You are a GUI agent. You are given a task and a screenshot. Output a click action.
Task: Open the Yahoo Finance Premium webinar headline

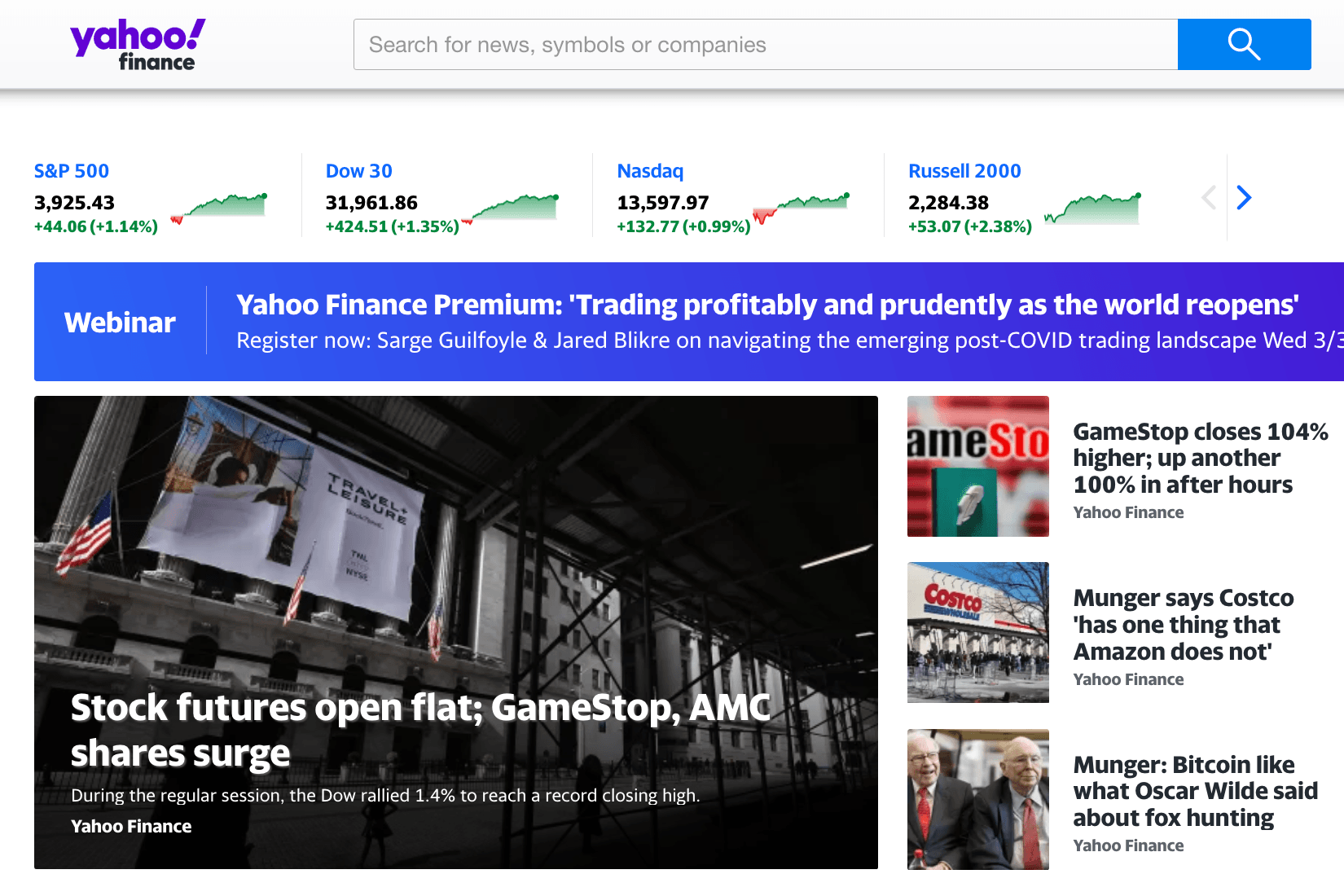767,305
